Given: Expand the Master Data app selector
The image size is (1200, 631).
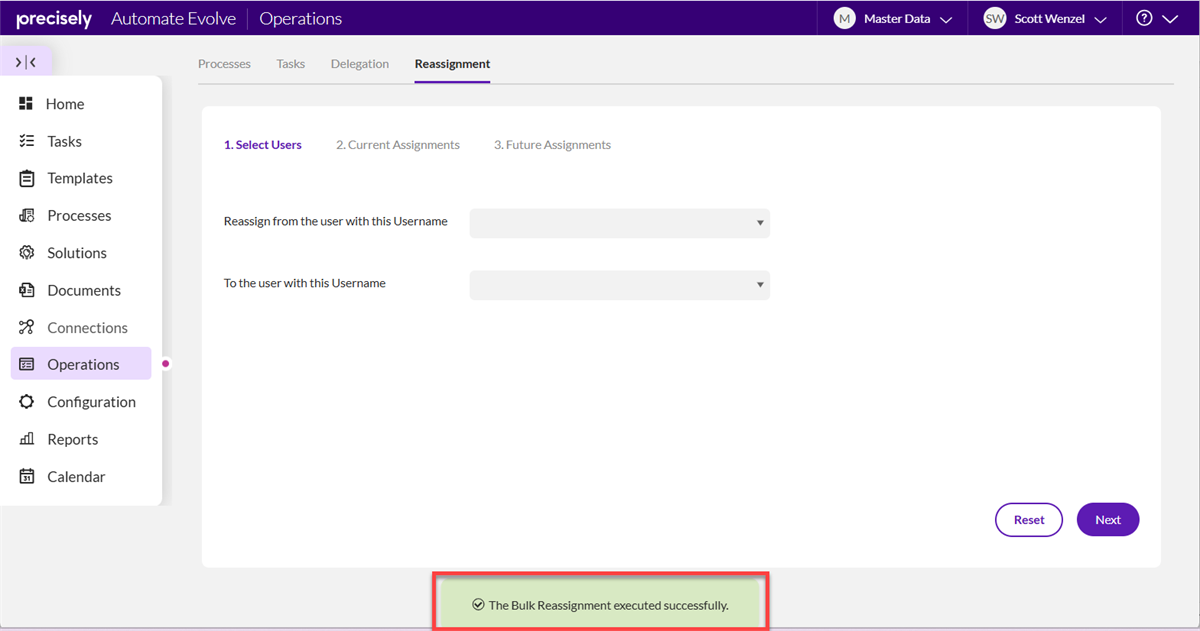Looking at the screenshot, I should pos(893,19).
